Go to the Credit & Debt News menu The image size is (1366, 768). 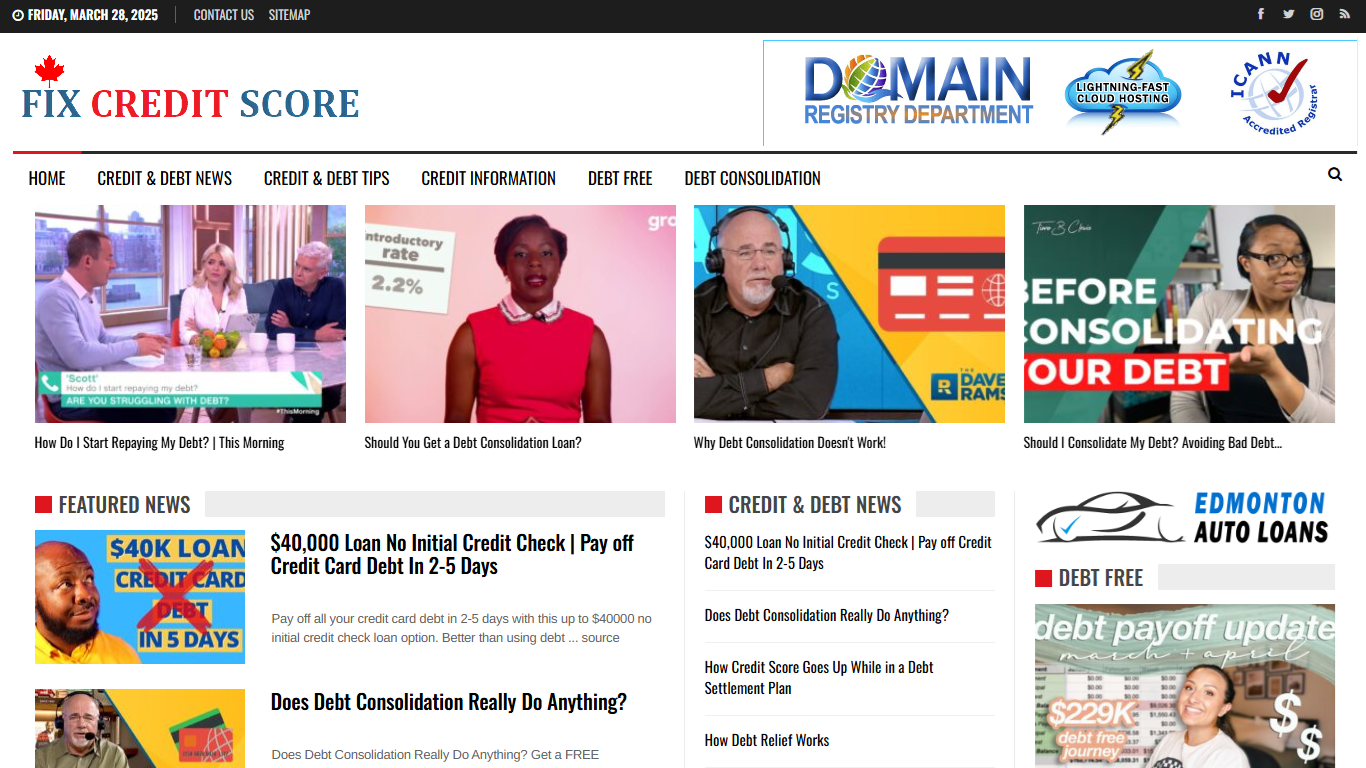point(164,178)
